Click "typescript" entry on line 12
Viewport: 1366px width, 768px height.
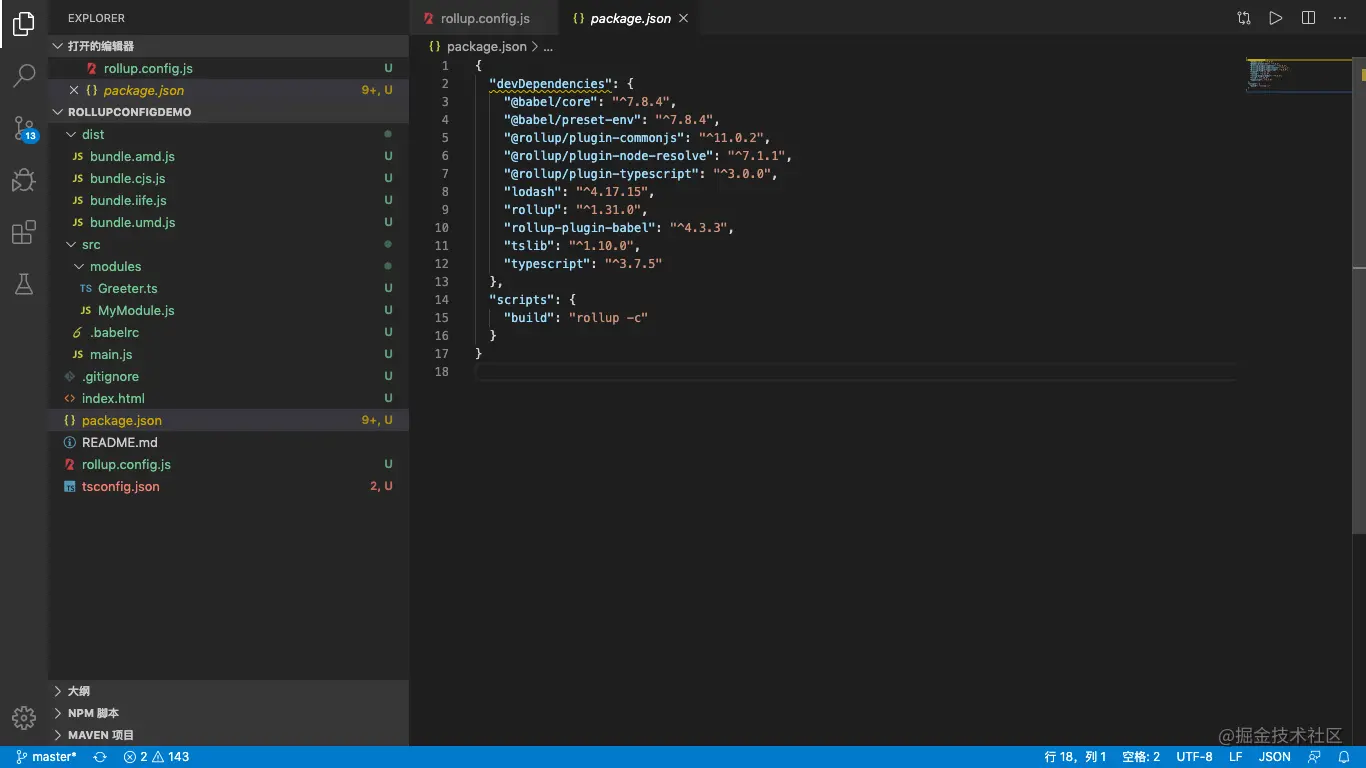(547, 264)
